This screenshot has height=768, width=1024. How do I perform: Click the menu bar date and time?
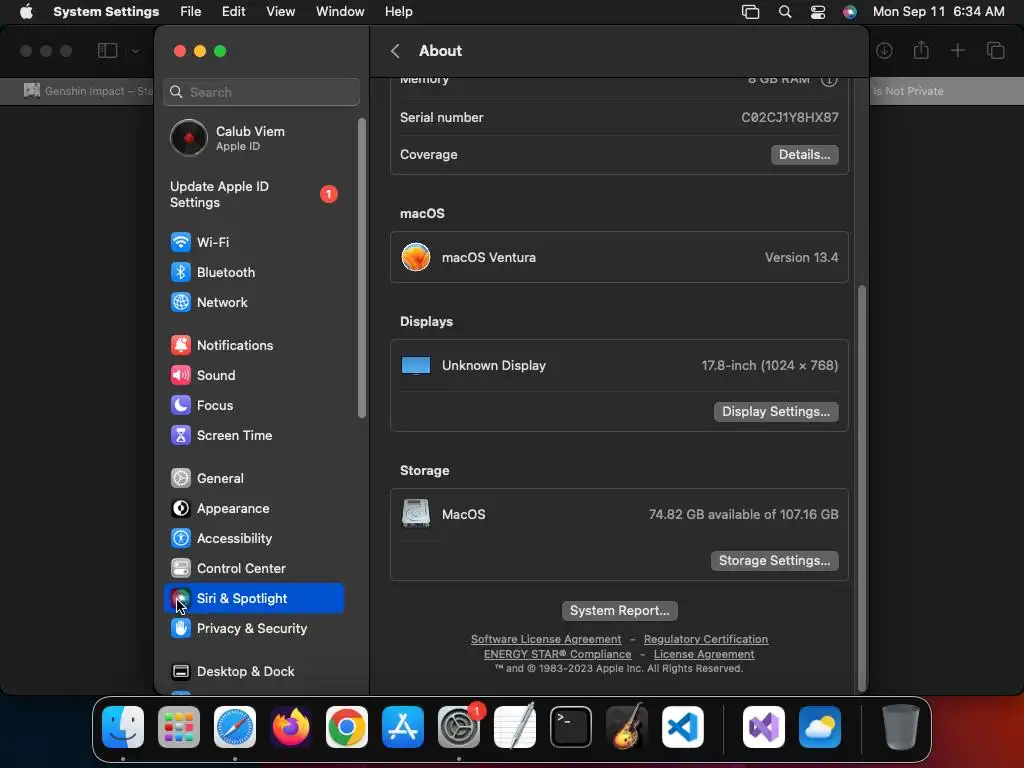(x=938, y=12)
